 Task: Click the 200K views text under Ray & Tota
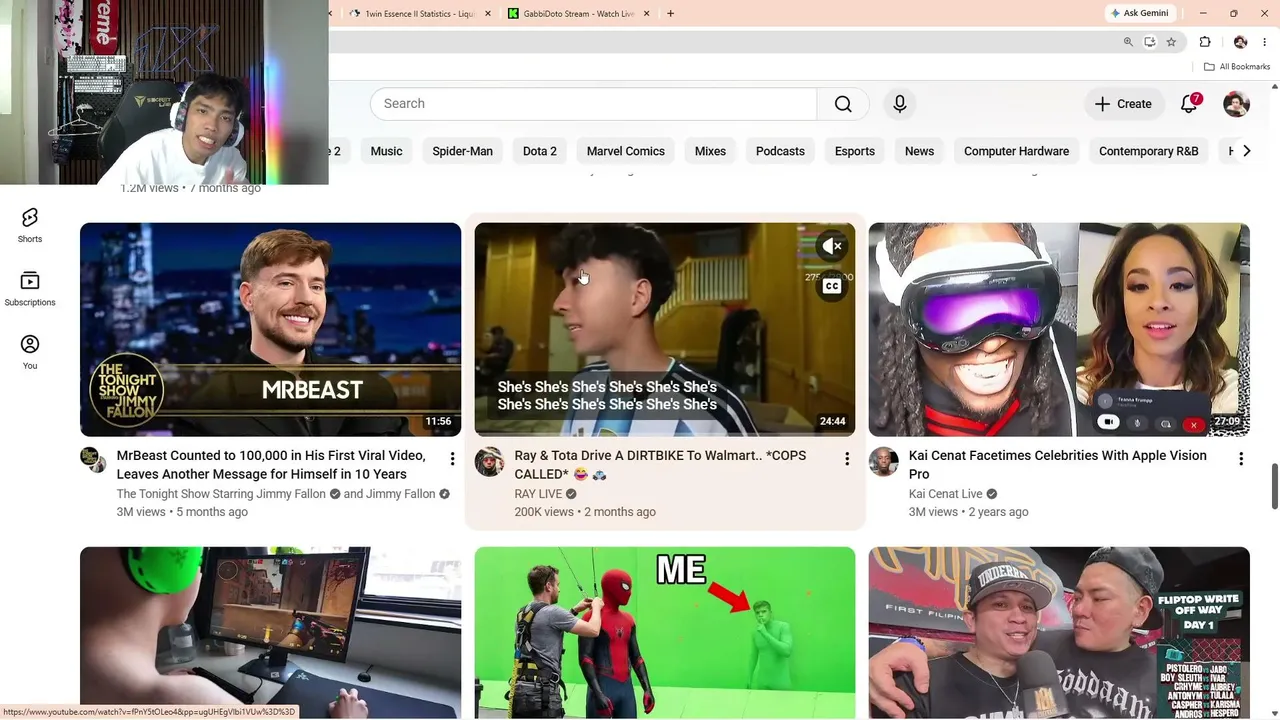click(544, 512)
